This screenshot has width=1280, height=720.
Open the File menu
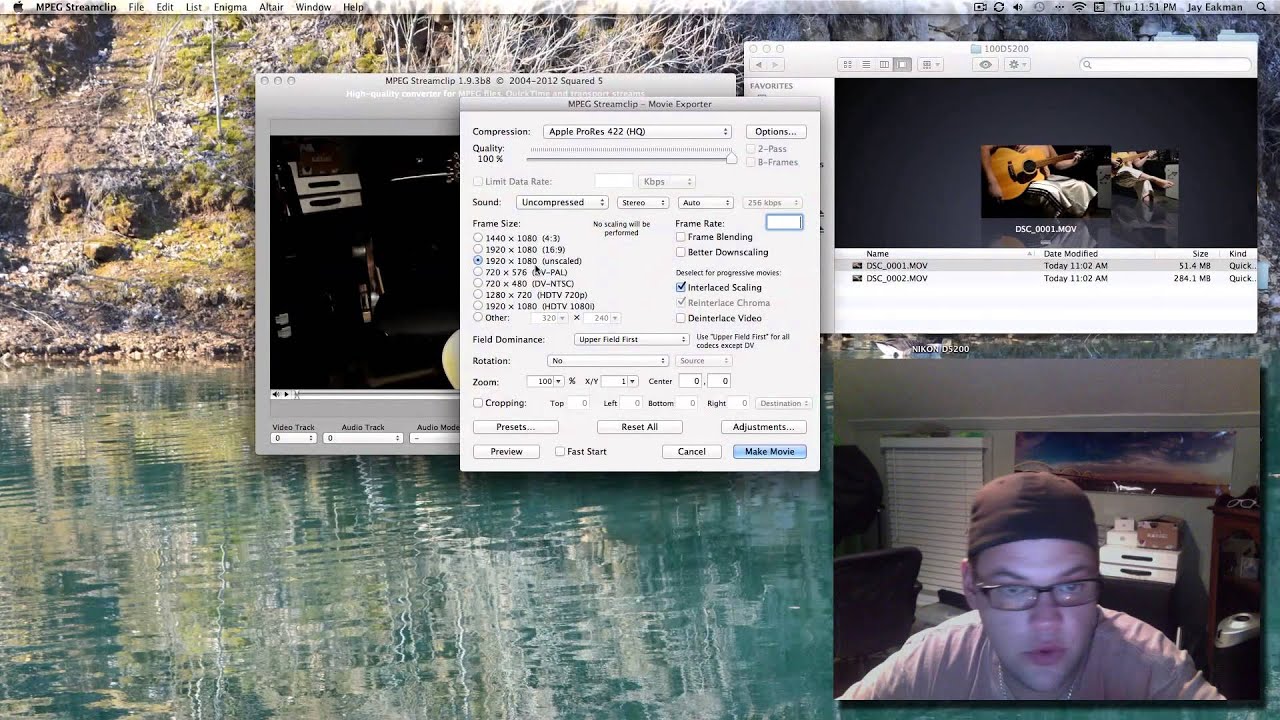[136, 7]
